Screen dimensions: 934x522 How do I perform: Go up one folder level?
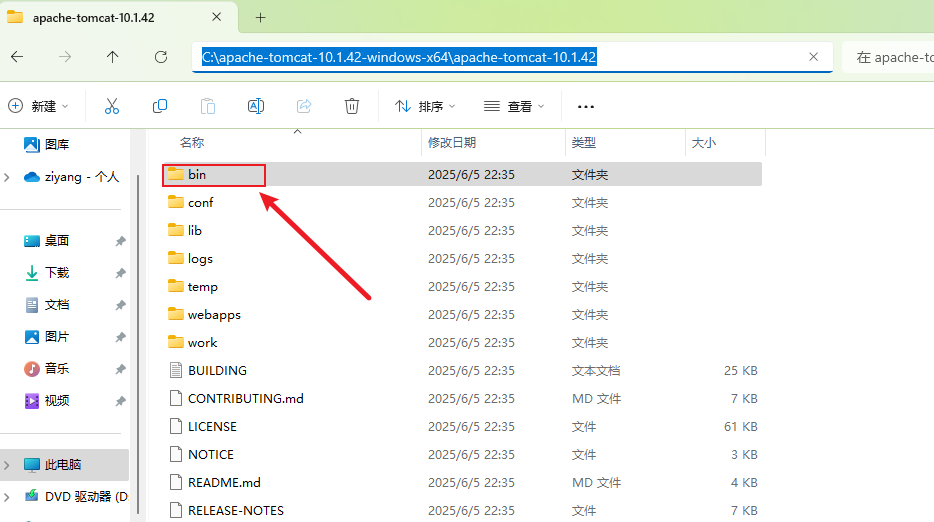coord(113,57)
